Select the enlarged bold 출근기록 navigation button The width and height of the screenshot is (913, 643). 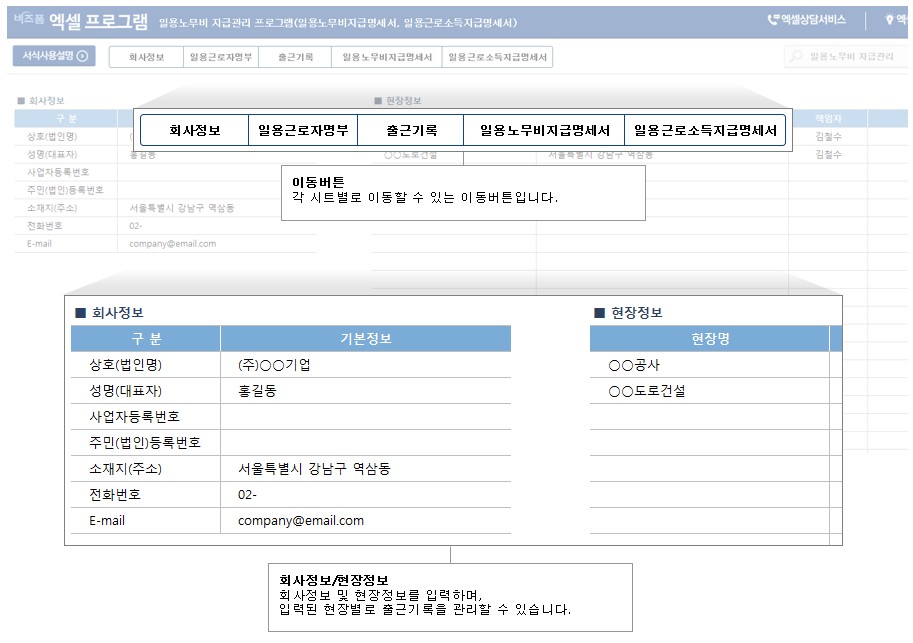coord(411,130)
